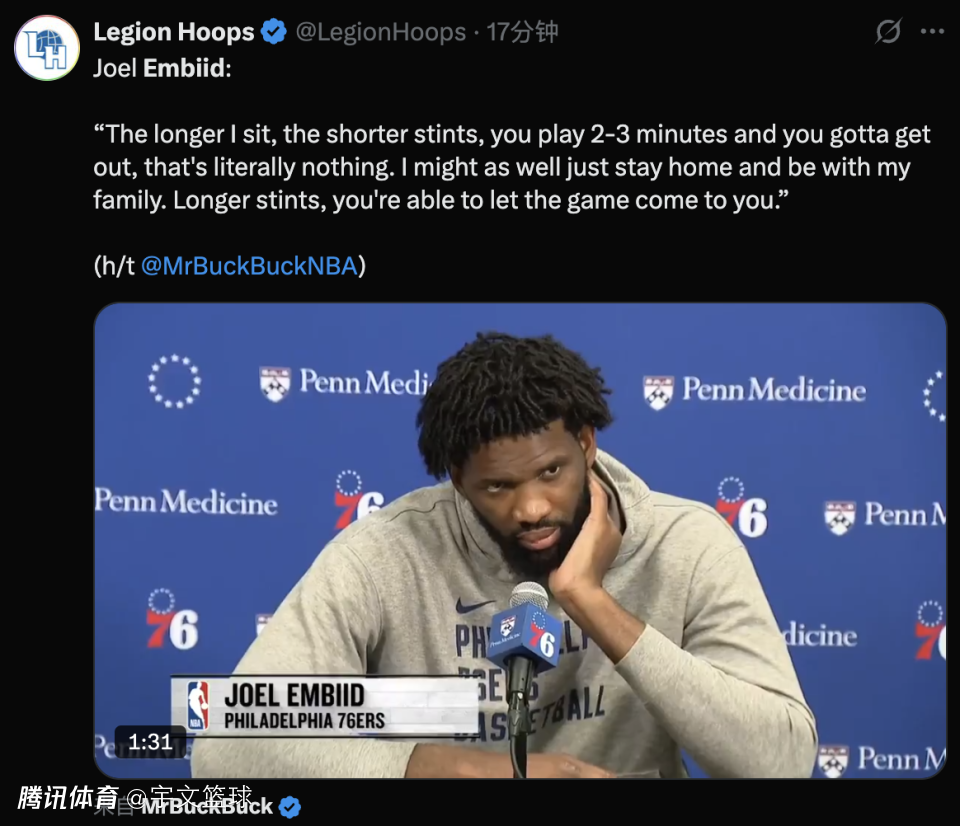
Task: Open the post timestamp showing 17分钟
Action: (522, 32)
